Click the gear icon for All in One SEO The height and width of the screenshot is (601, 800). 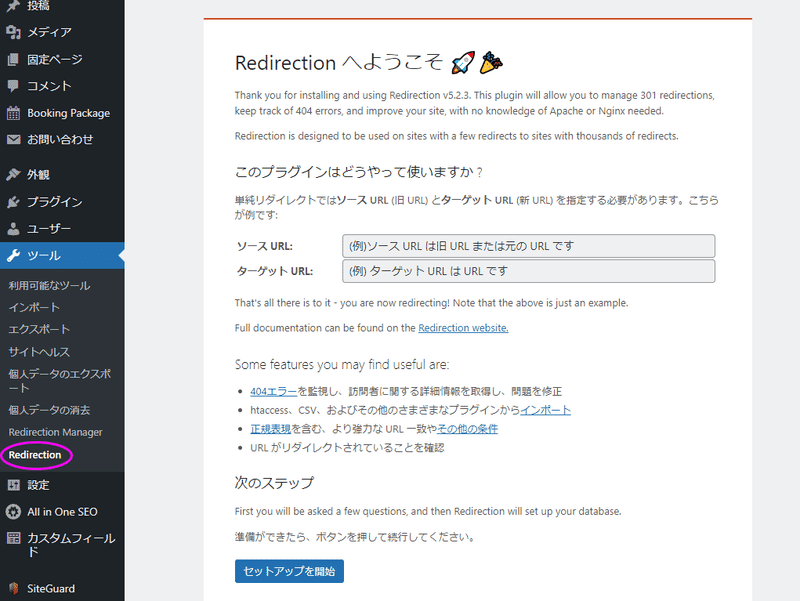tap(14, 512)
